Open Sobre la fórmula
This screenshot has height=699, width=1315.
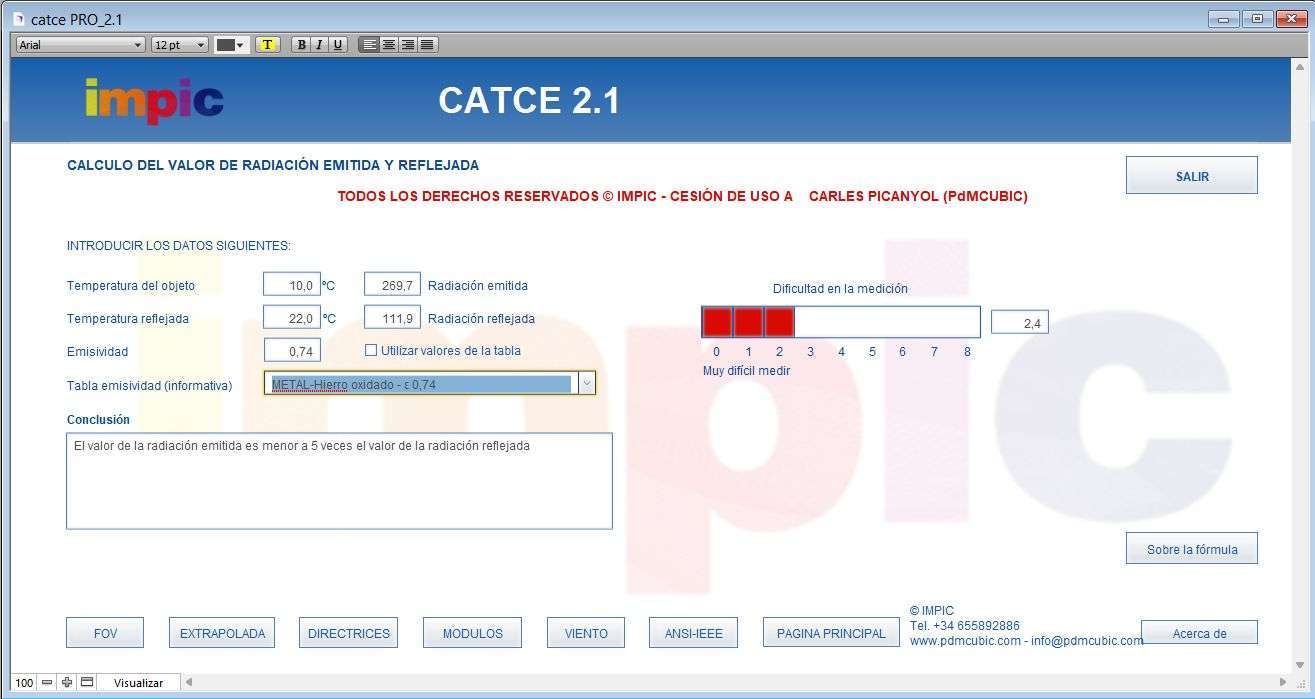[x=1191, y=548]
